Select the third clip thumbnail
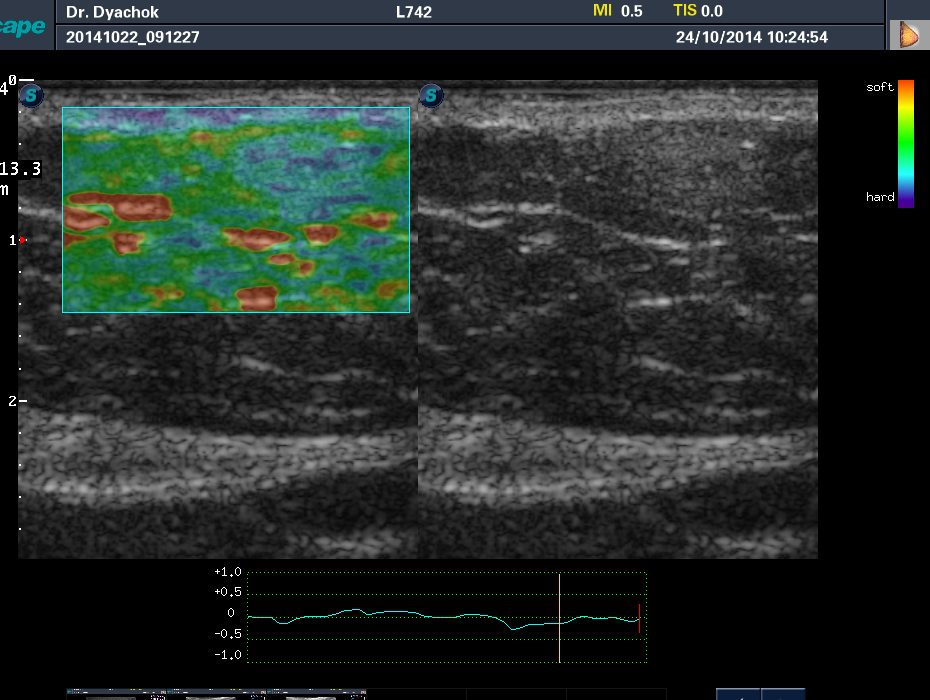 pos(317,694)
